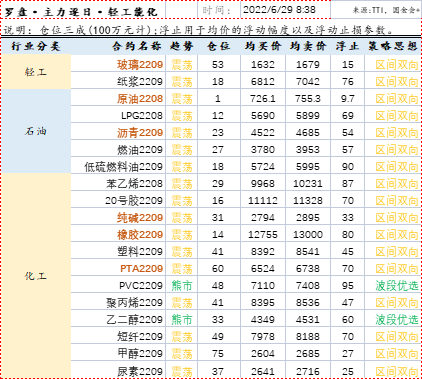
Task: Click average sell price 7408
Action: click(x=308, y=286)
